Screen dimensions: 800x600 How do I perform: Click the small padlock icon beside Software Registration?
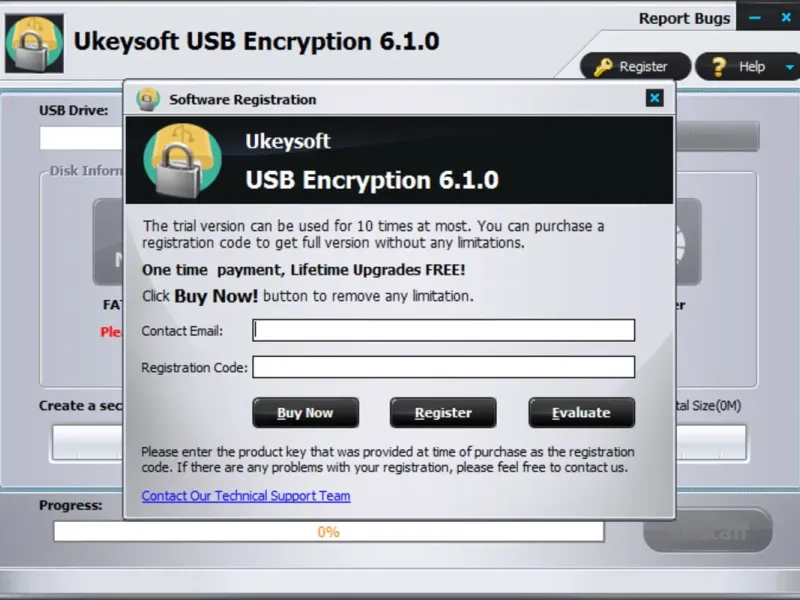(148, 99)
